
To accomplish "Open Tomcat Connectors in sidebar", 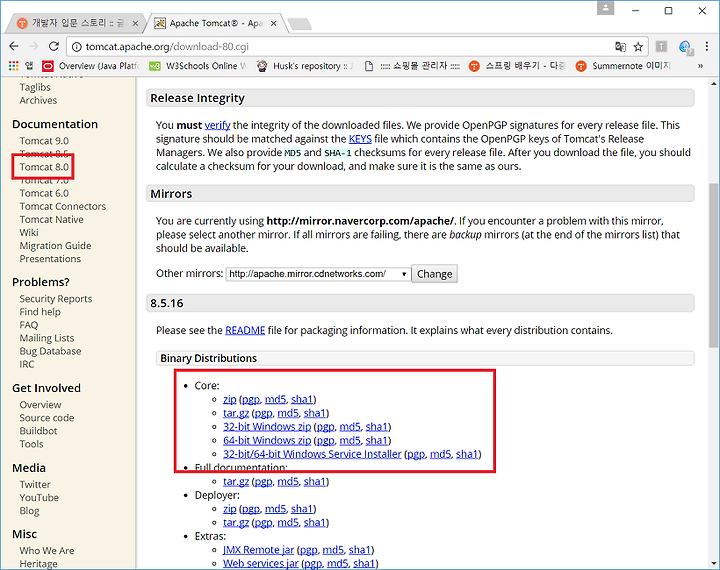I will pos(62,206).
